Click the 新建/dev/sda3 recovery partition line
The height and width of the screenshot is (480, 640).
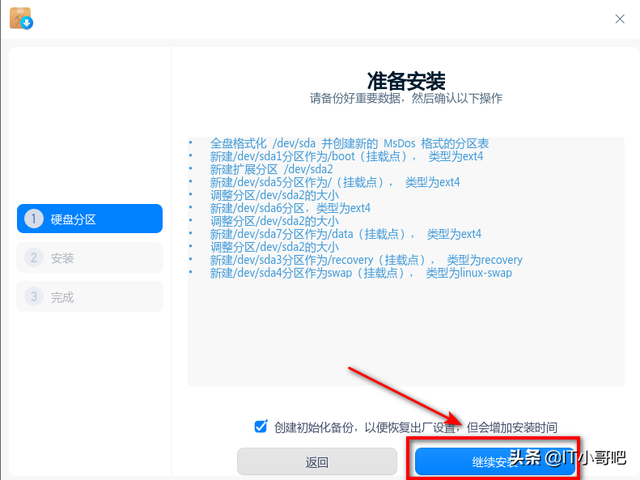pos(366,260)
